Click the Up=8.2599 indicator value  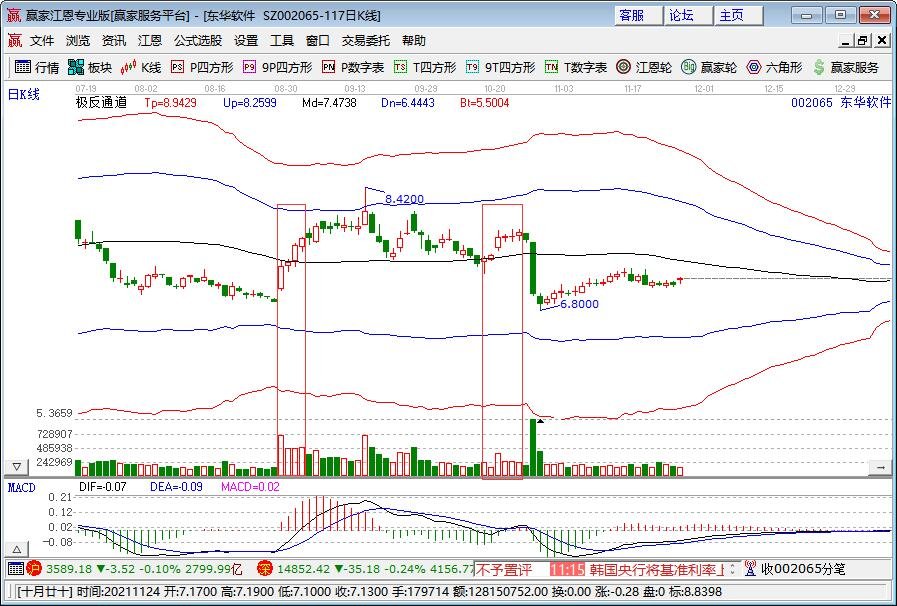tap(250, 103)
